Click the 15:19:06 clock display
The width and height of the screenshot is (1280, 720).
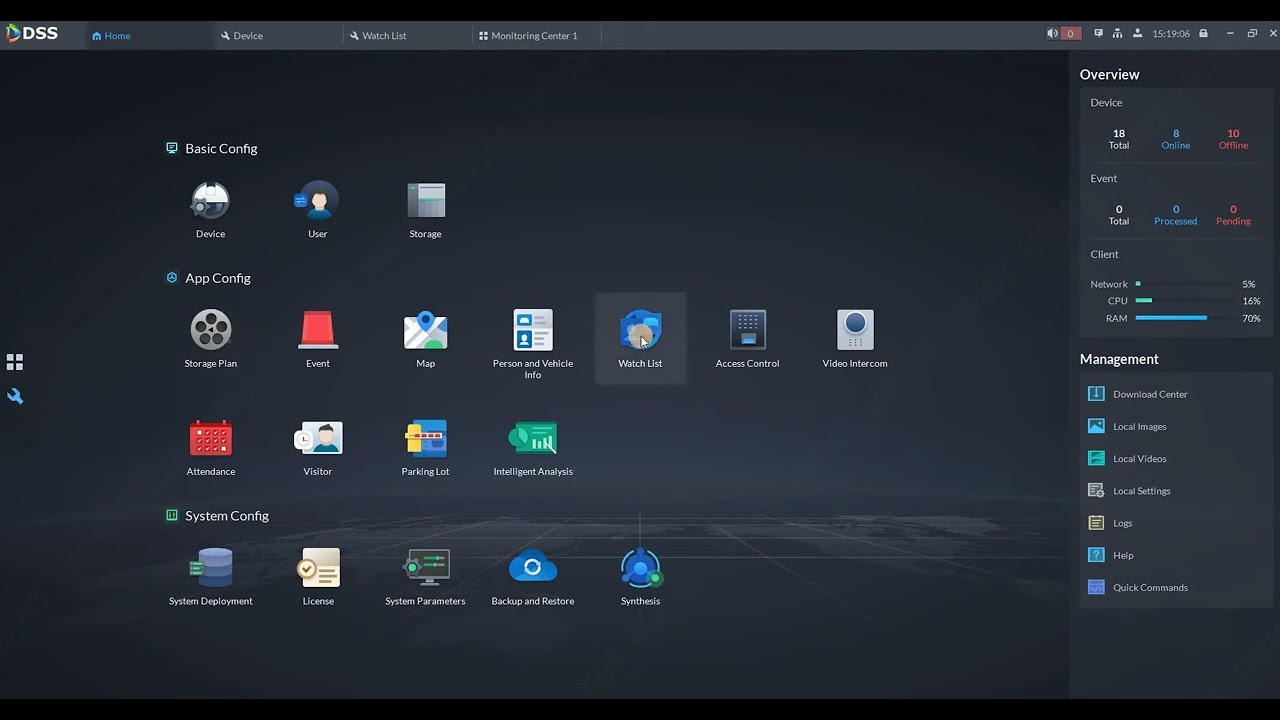point(1171,34)
